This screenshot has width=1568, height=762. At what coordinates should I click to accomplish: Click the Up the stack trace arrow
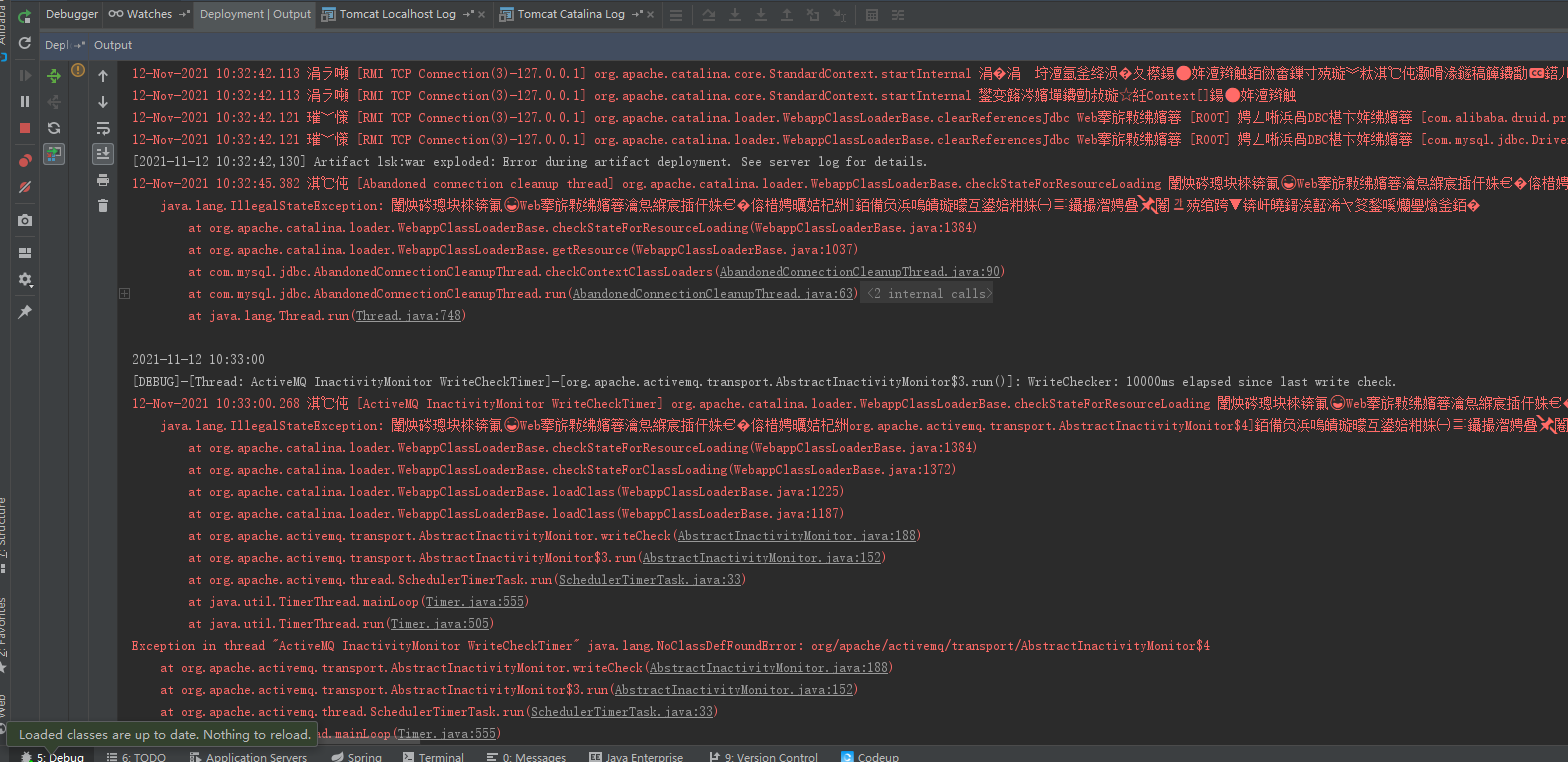coord(102,76)
